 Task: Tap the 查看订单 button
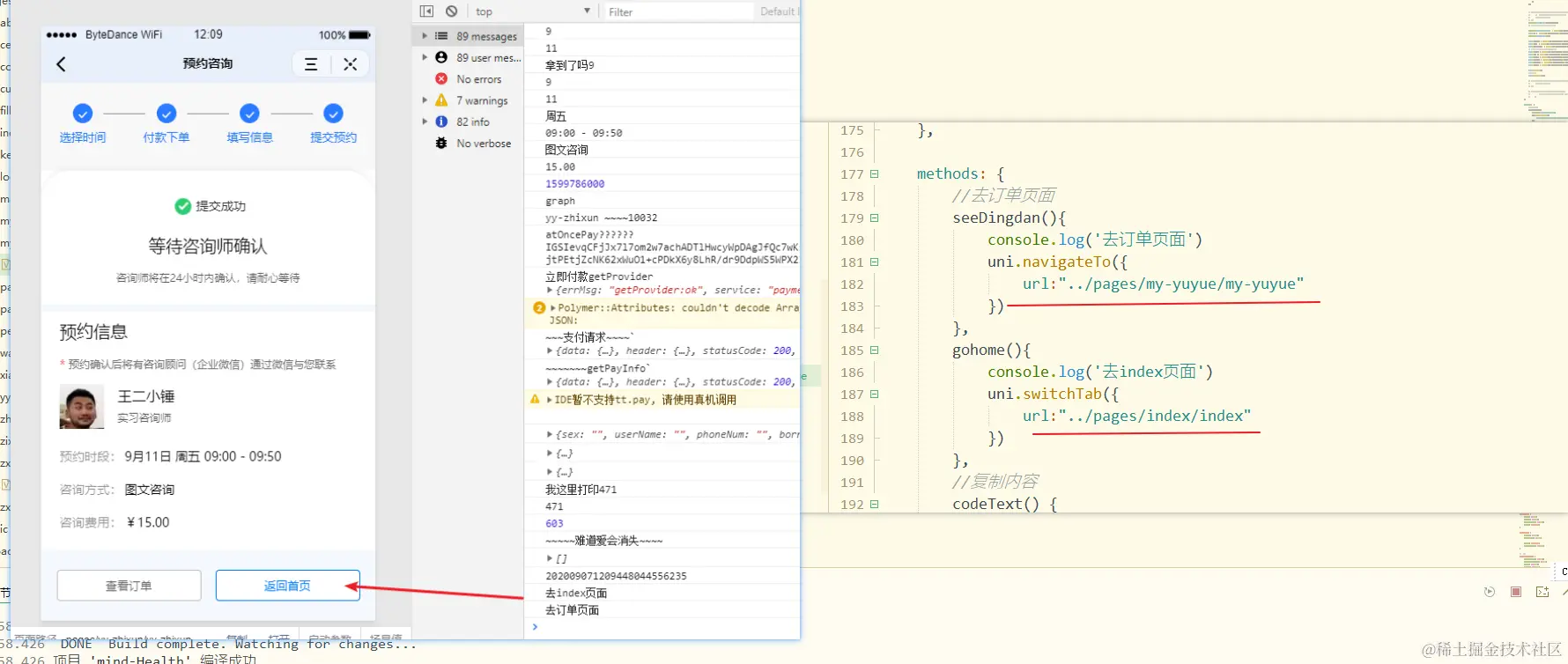coord(129,586)
